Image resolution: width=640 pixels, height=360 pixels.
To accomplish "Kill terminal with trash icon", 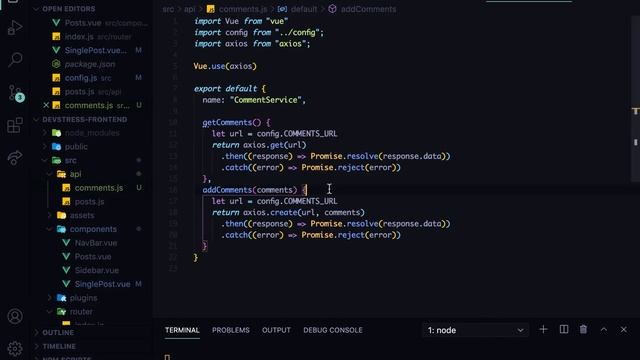I will 583,329.
